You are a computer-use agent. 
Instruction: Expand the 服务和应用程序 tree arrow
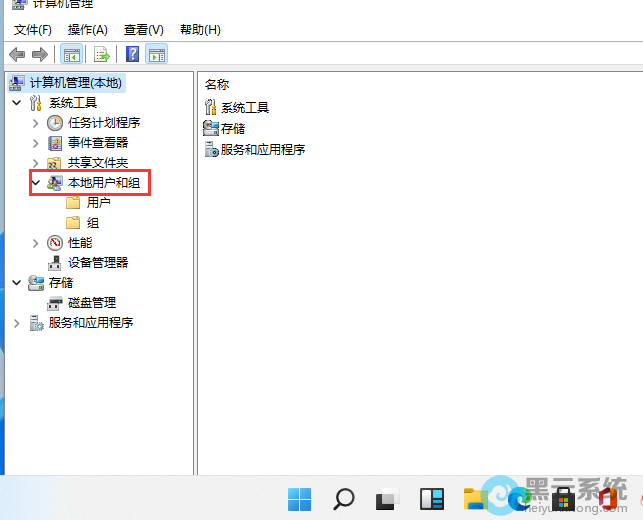click(16, 323)
